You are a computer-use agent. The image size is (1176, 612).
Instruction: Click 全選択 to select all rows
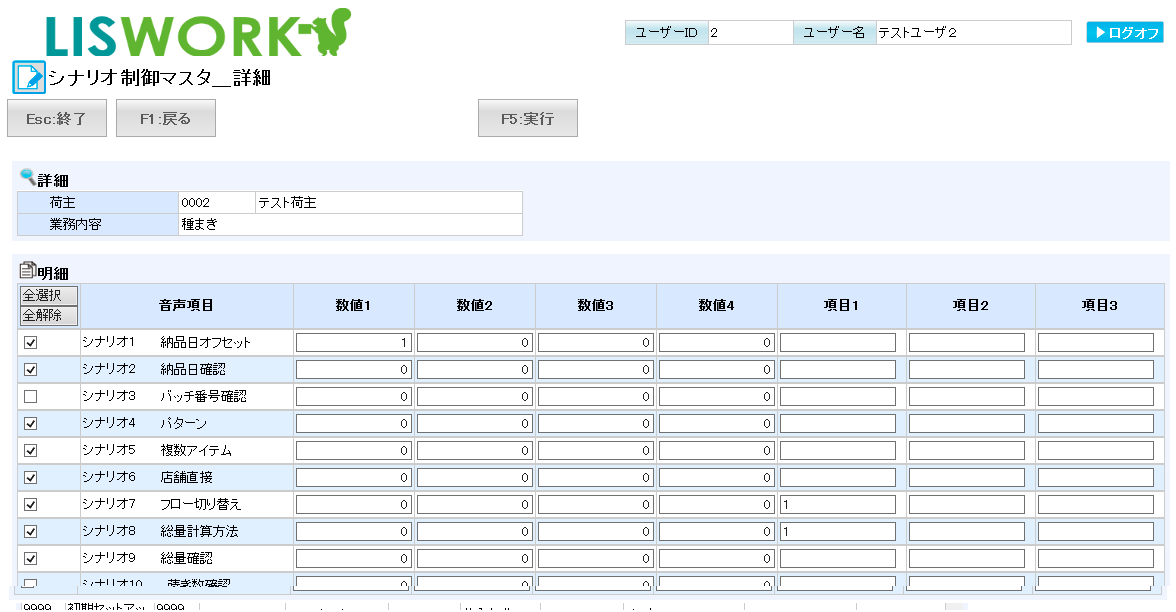click(x=49, y=295)
